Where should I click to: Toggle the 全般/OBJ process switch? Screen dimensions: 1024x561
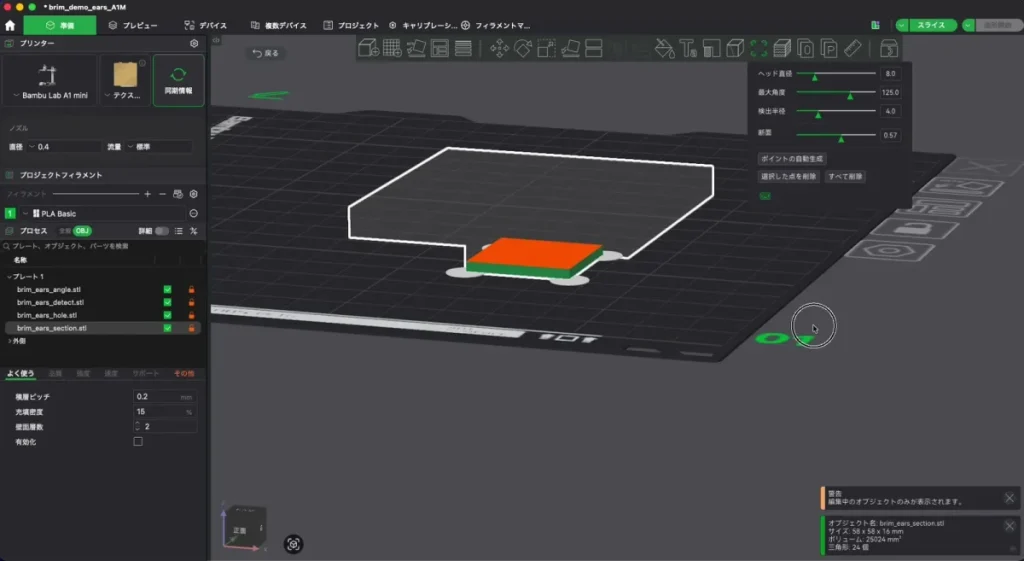point(76,231)
